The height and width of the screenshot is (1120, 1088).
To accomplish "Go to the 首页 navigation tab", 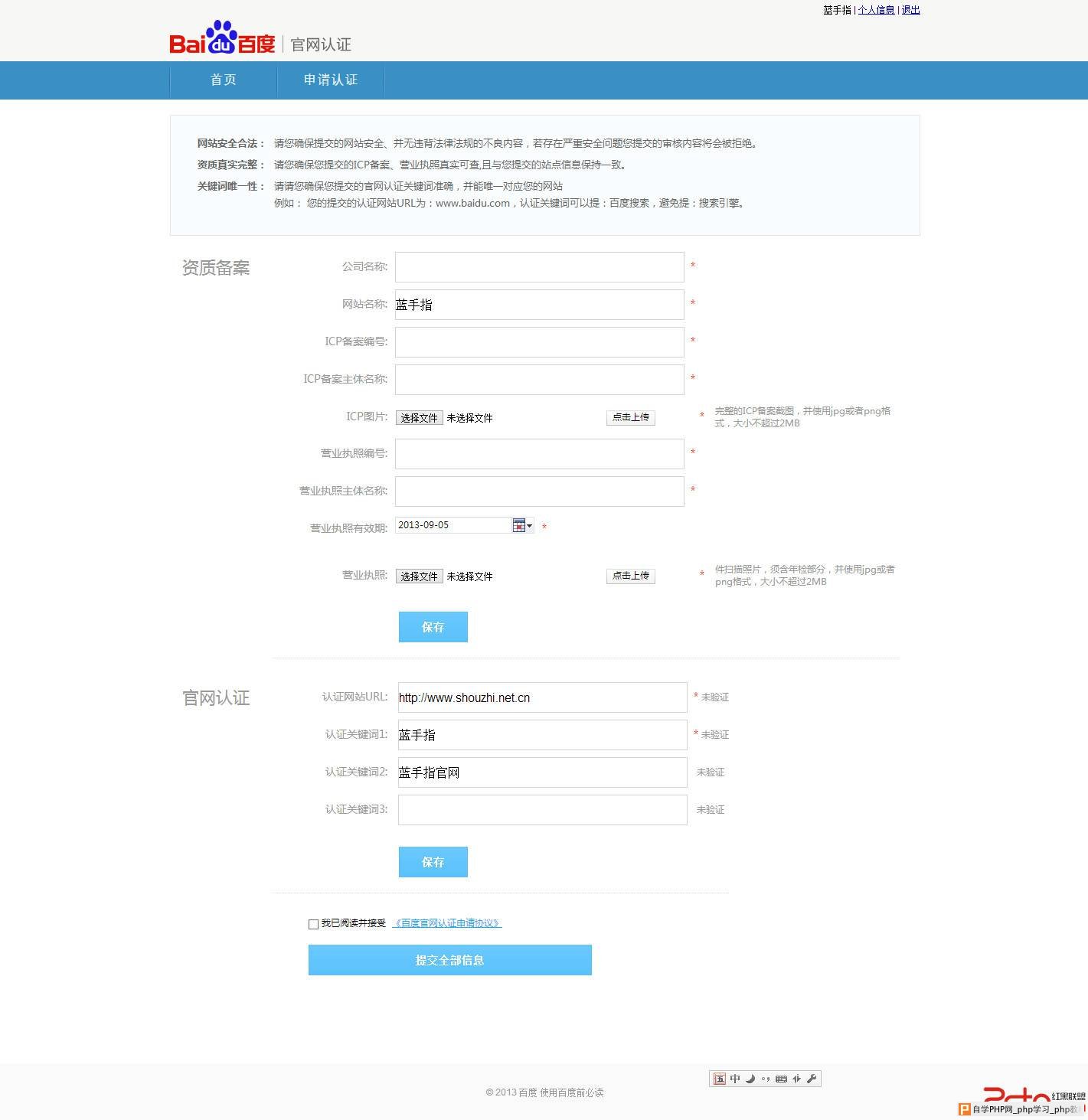I will coord(224,80).
